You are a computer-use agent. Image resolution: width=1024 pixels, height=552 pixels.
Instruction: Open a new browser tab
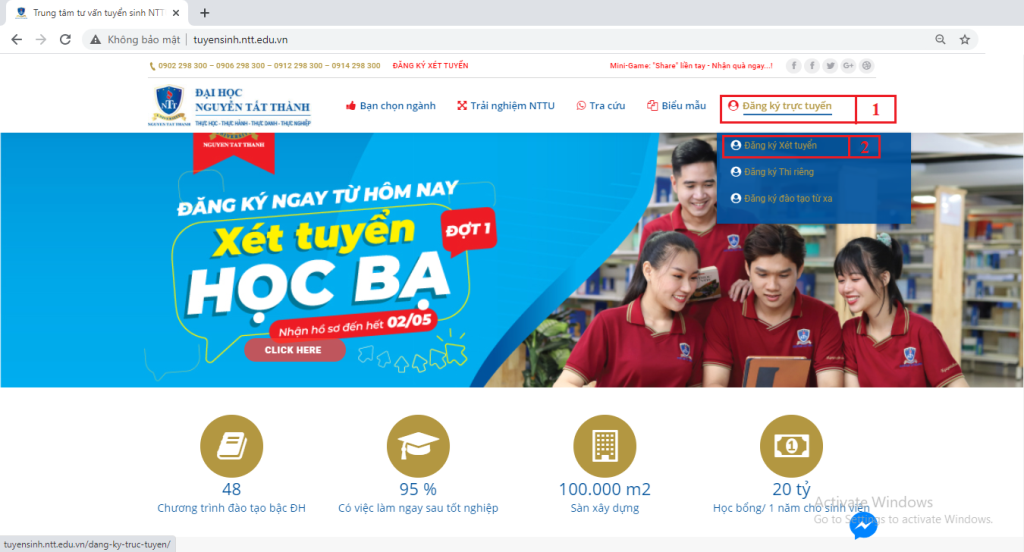205,13
